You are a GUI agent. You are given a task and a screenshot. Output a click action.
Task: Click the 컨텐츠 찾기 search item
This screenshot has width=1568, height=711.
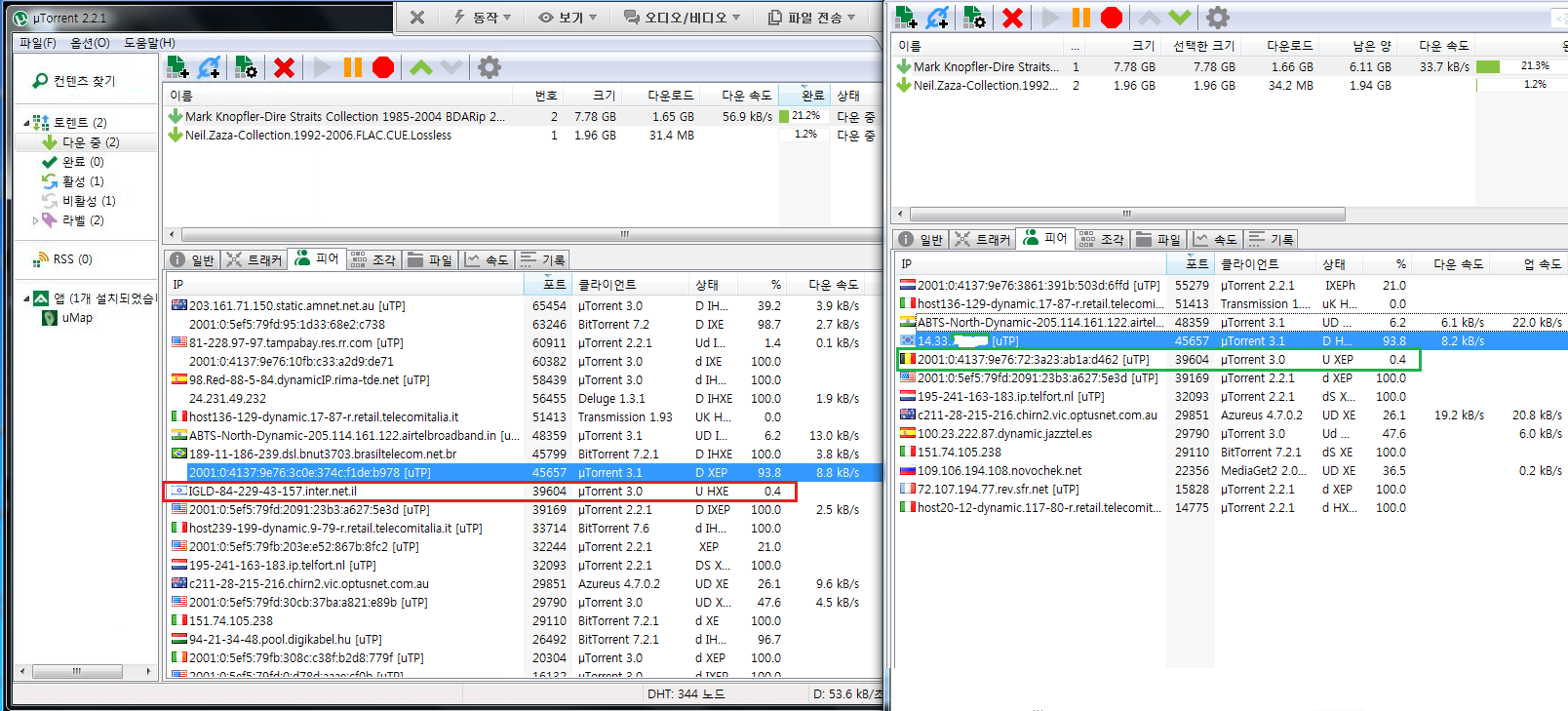point(74,81)
